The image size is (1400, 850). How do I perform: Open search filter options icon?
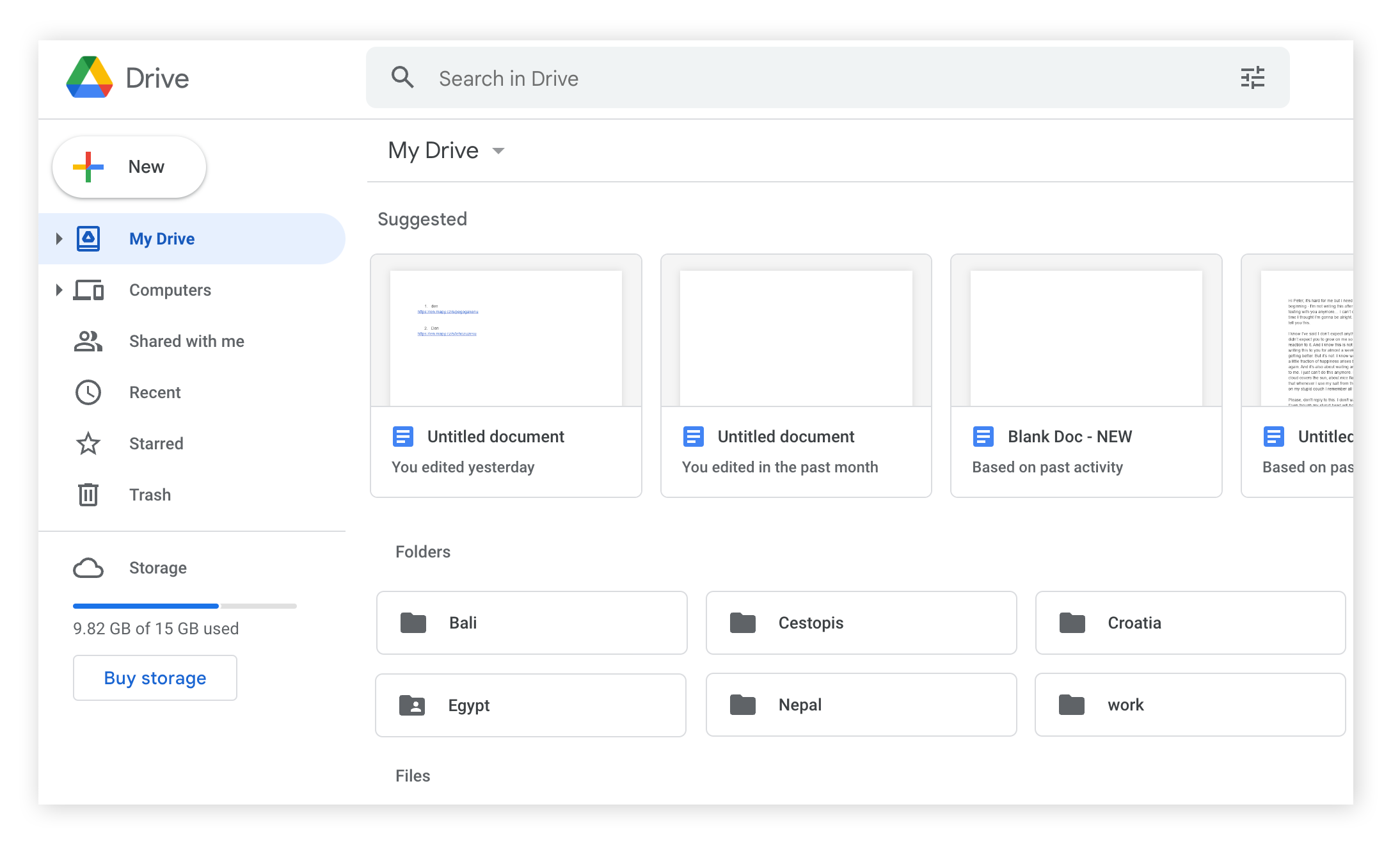1252,77
